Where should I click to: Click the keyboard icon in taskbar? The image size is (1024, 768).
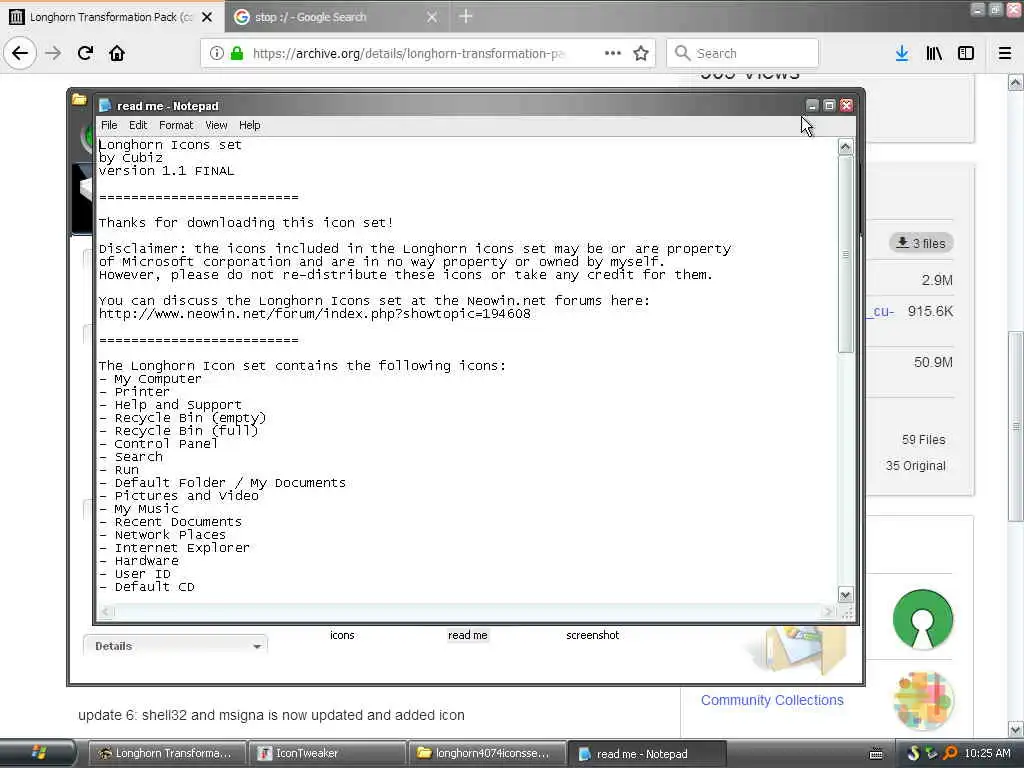click(876, 754)
